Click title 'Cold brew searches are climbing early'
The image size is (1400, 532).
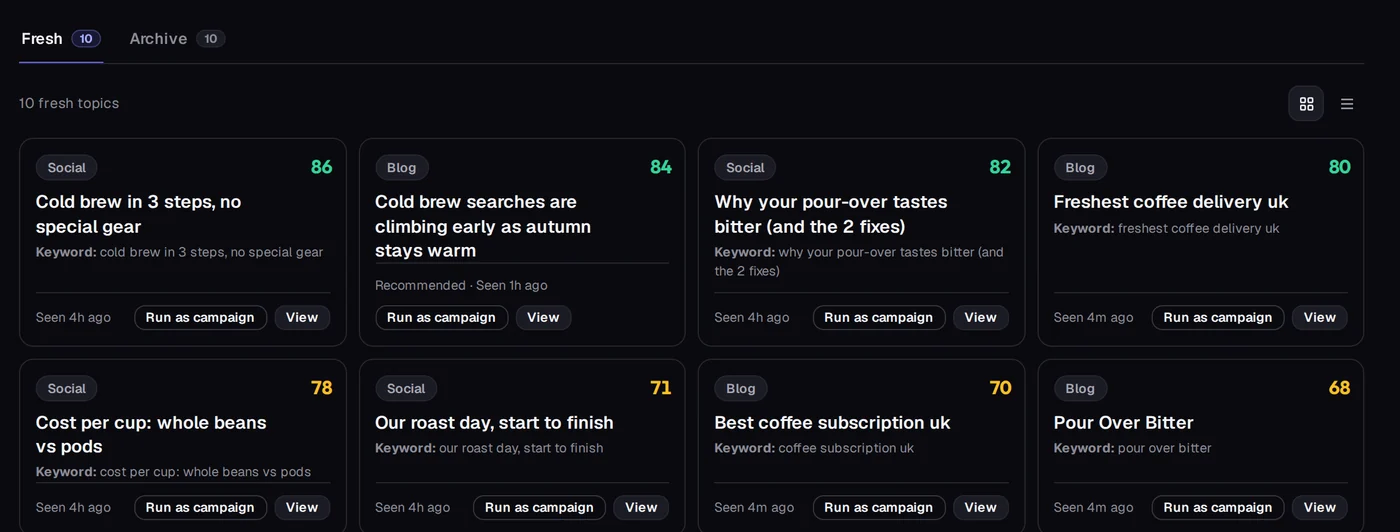pyautogui.click(x=483, y=226)
